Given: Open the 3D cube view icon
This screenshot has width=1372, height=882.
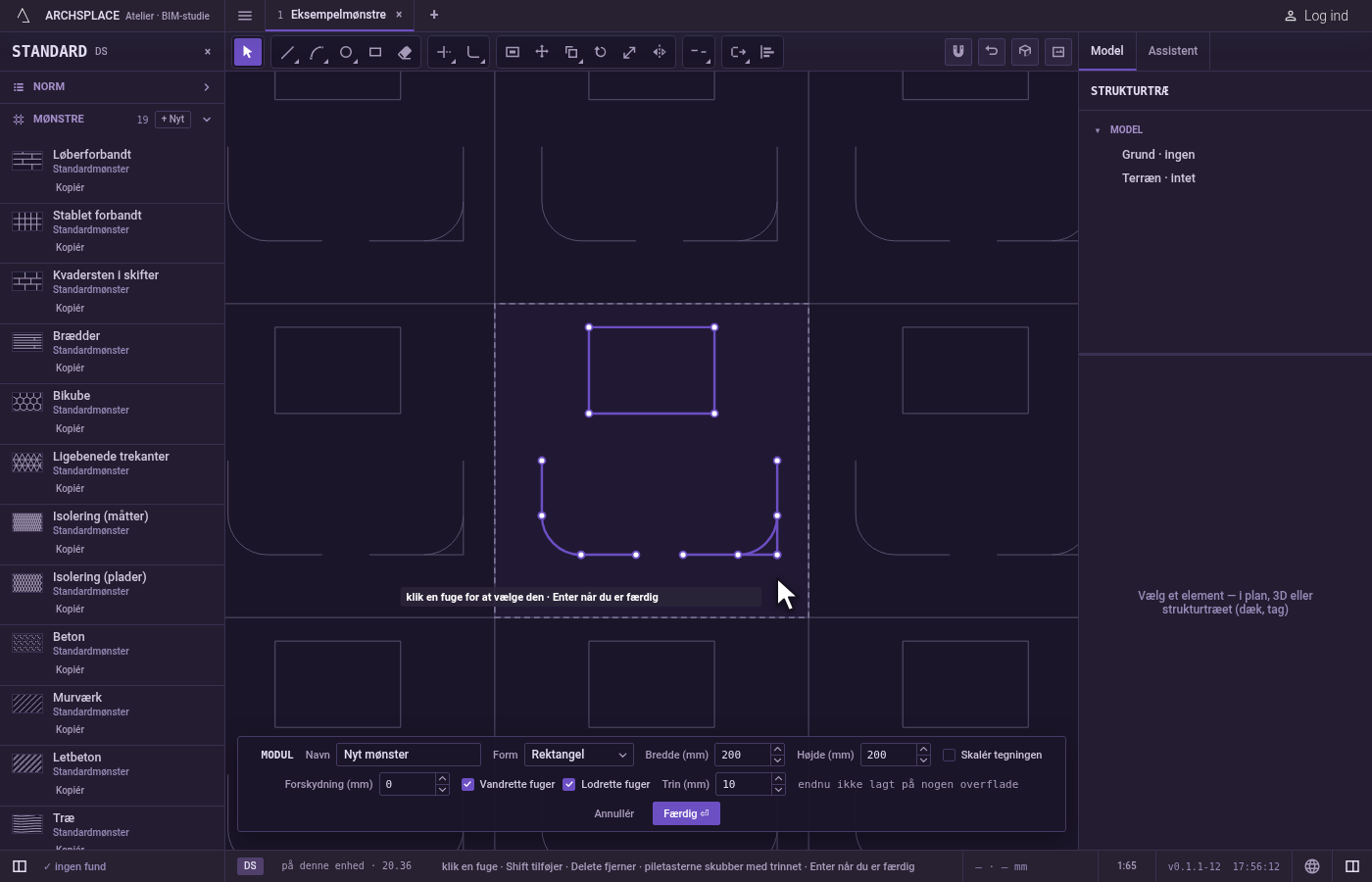Looking at the screenshot, I should pyautogui.click(x=1025, y=52).
